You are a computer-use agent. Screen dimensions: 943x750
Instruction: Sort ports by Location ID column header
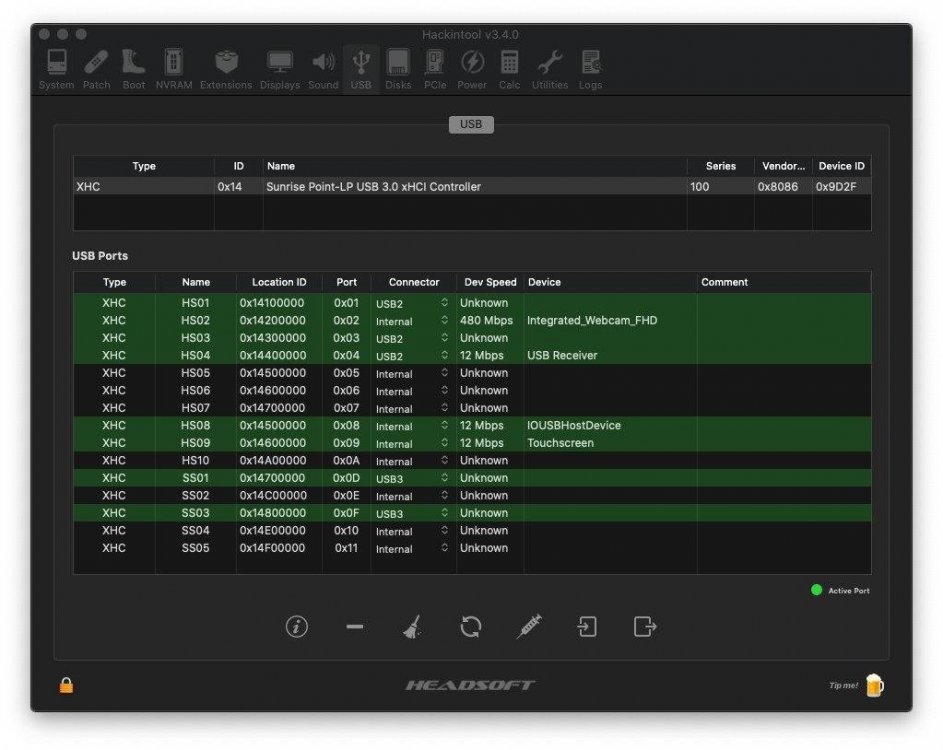(279, 282)
